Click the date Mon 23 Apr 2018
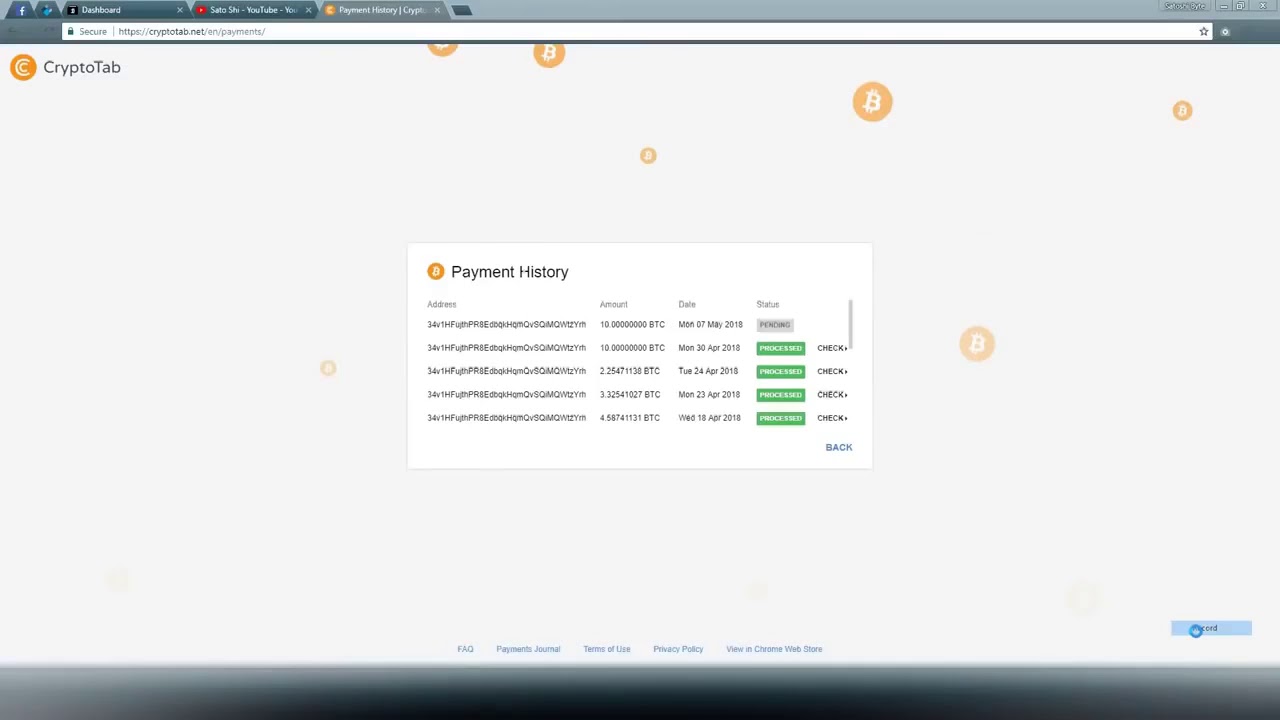The width and height of the screenshot is (1280, 720). point(709,394)
